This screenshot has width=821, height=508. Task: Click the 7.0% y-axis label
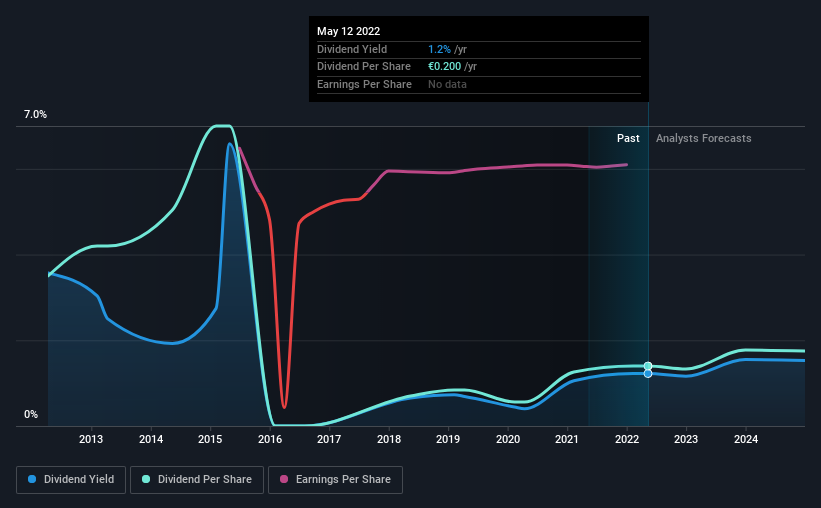35,114
